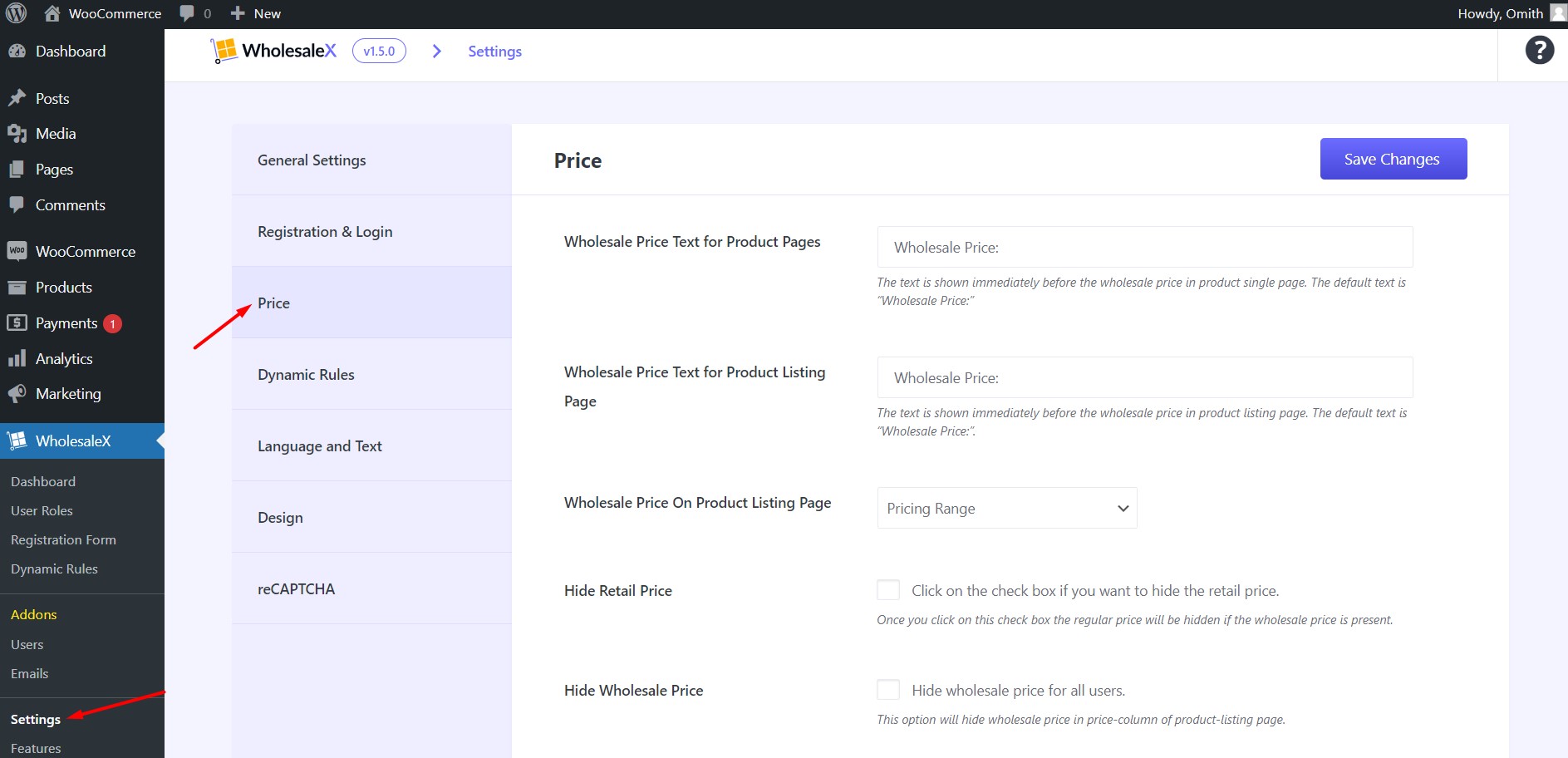Open the General Settings tab
1568x758 pixels.
click(x=371, y=160)
